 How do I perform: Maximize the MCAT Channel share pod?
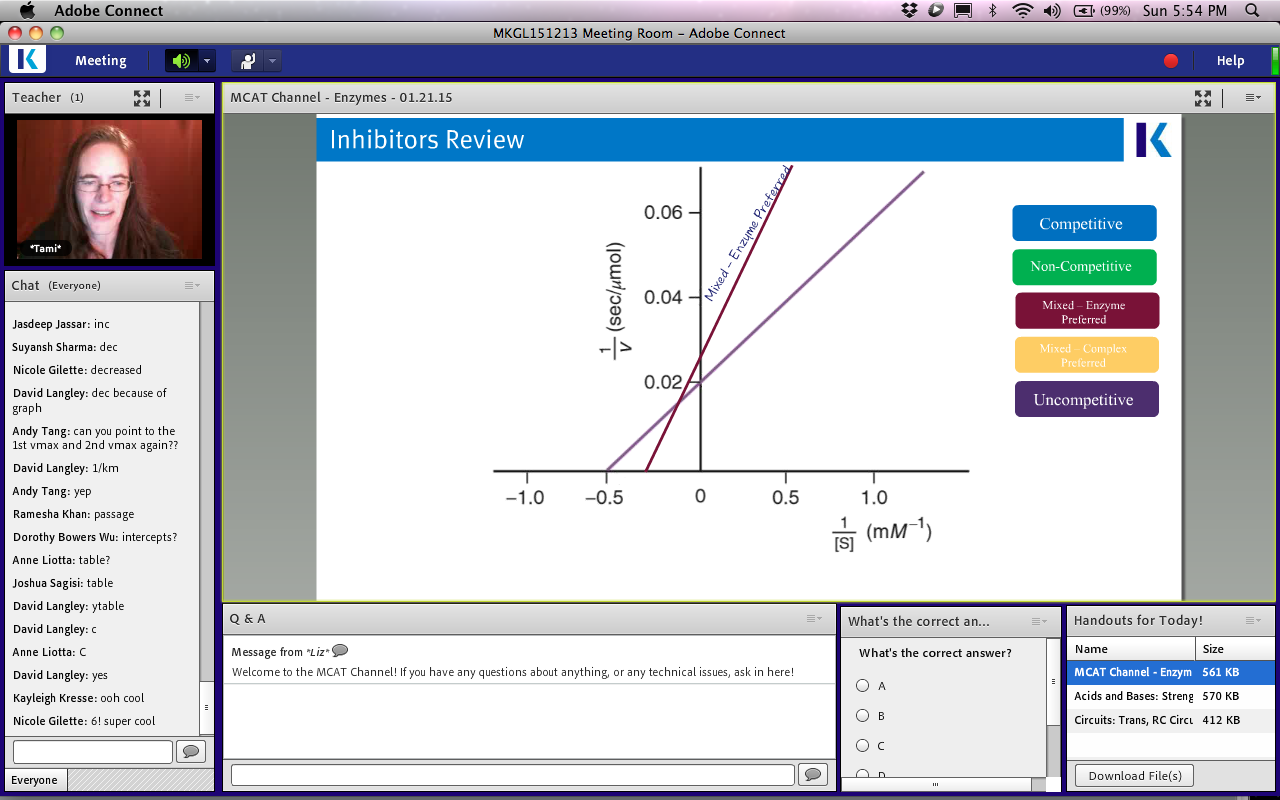coord(1202,98)
